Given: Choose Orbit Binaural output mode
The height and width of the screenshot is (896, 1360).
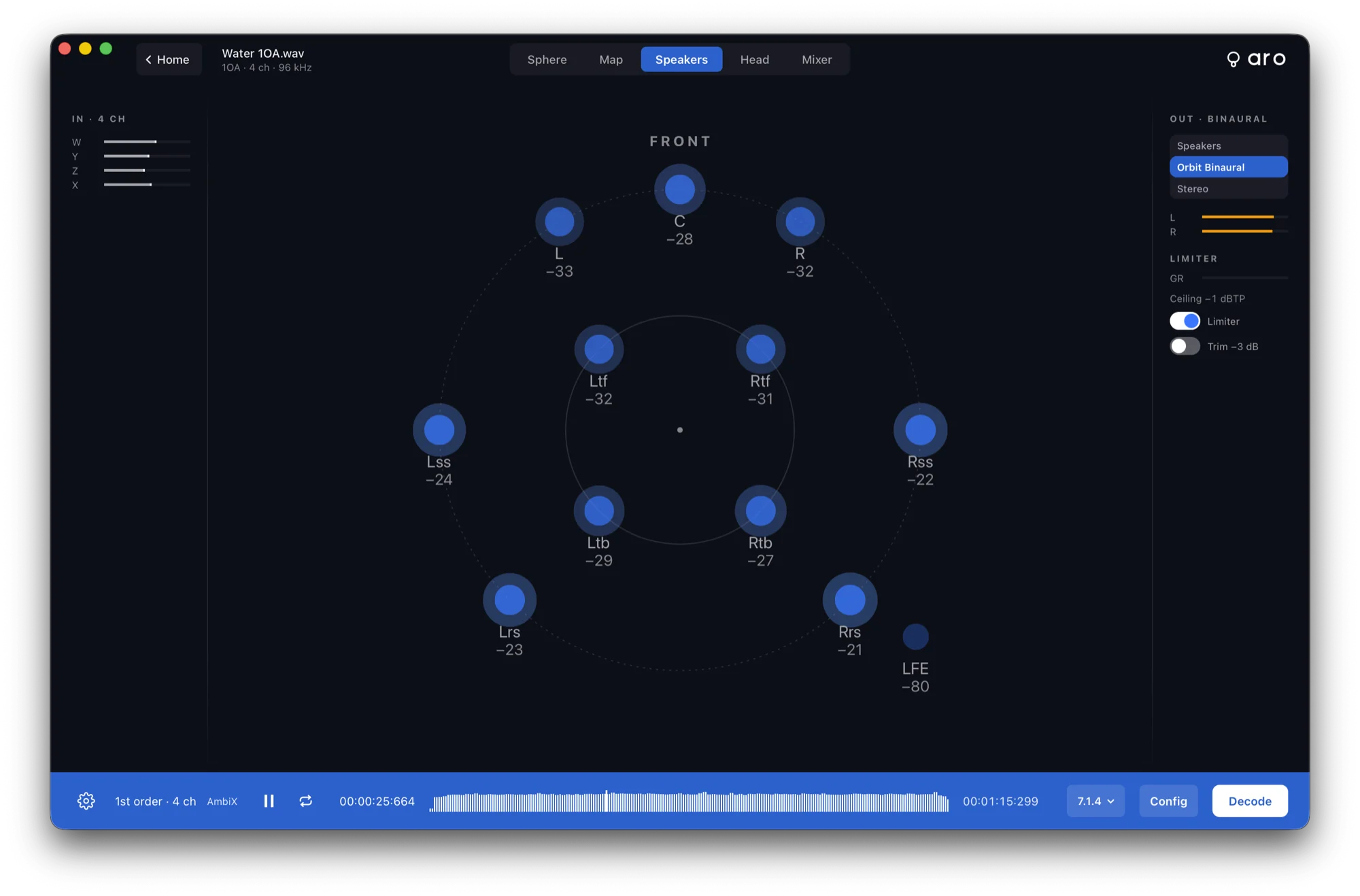Looking at the screenshot, I should (x=1228, y=167).
